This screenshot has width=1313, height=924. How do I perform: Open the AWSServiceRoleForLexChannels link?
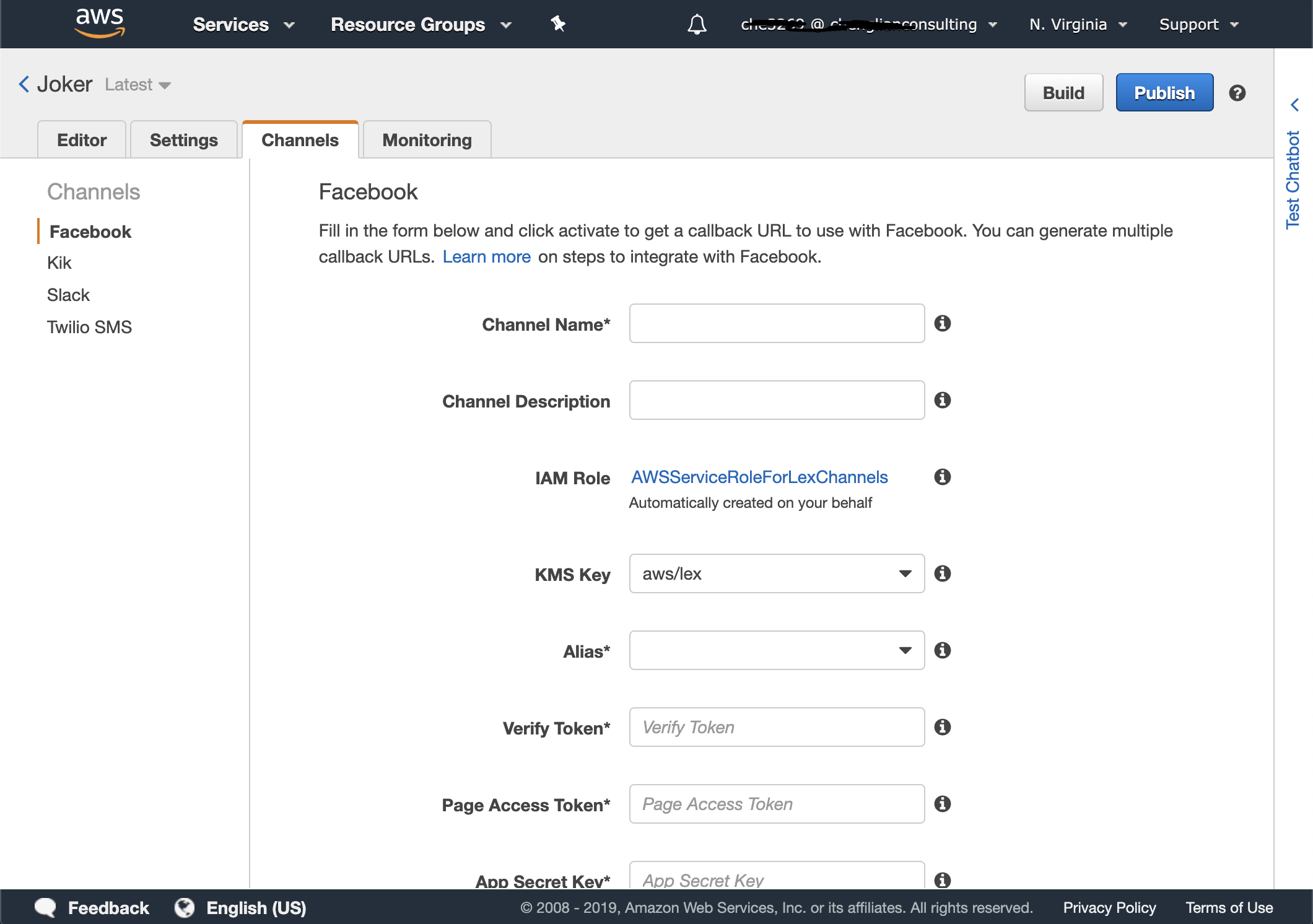759,477
